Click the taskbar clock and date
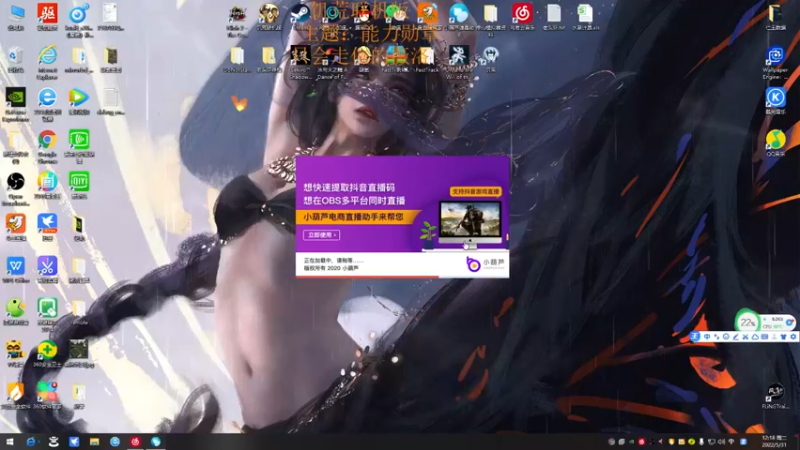The width and height of the screenshot is (800, 450). coord(774,441)
